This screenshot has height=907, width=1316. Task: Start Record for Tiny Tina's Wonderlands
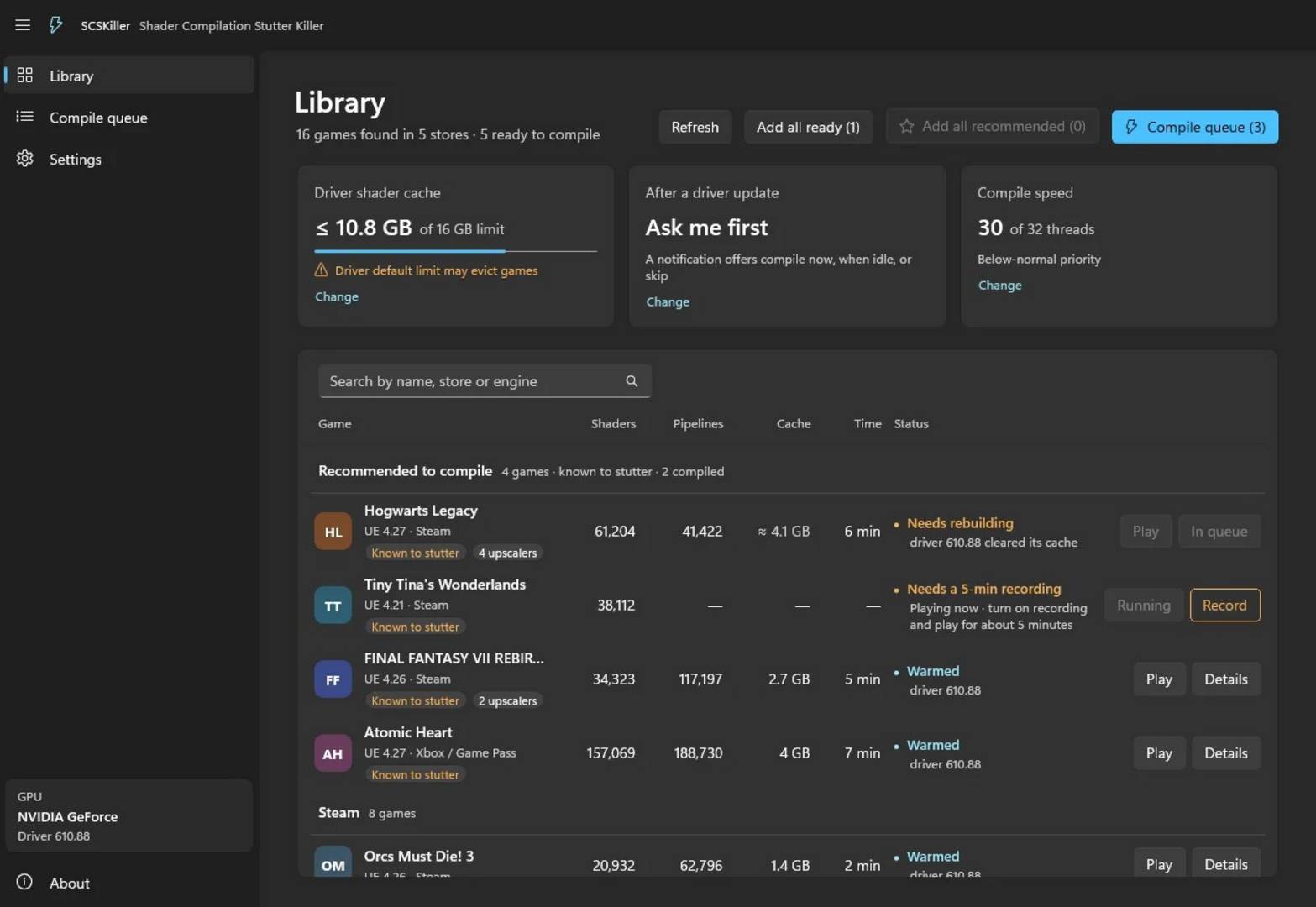click(1224, 606)
